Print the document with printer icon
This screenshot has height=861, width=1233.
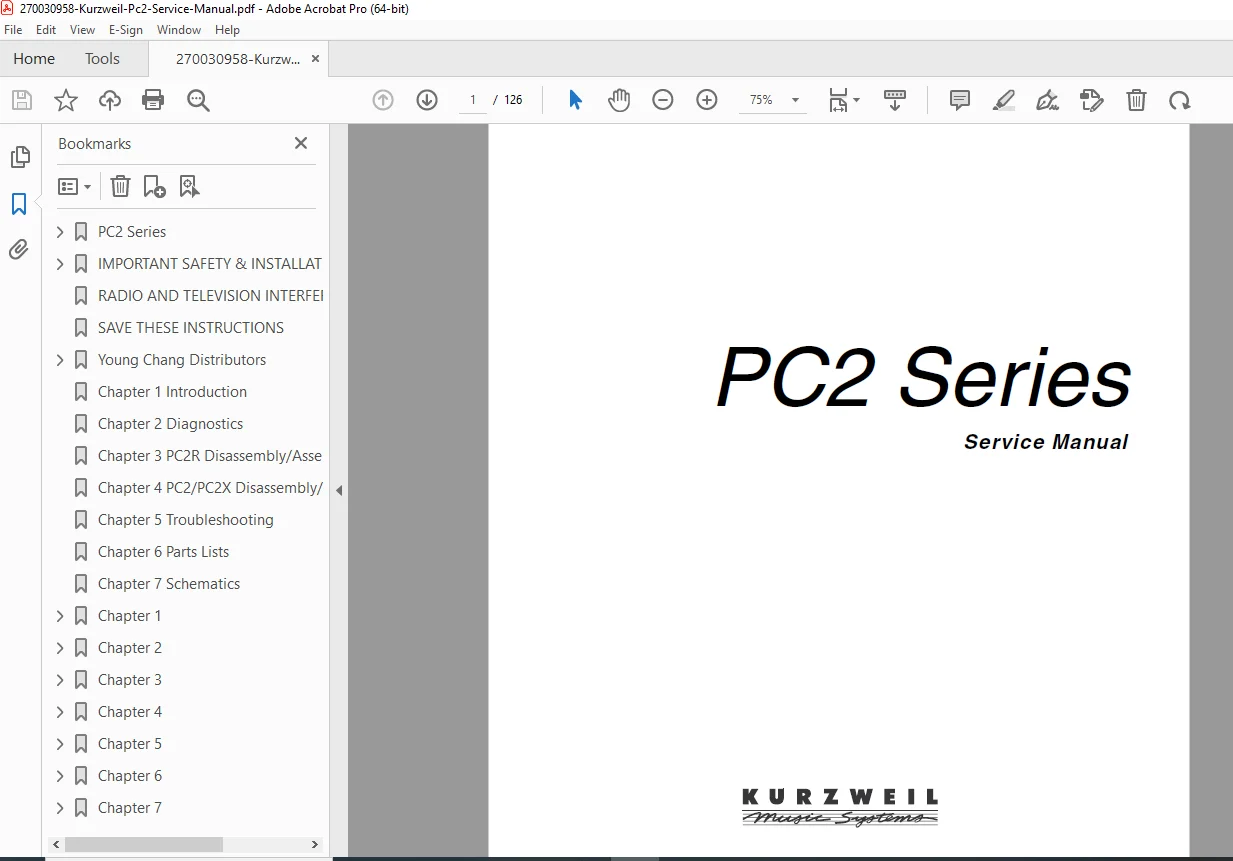[153, 100]
